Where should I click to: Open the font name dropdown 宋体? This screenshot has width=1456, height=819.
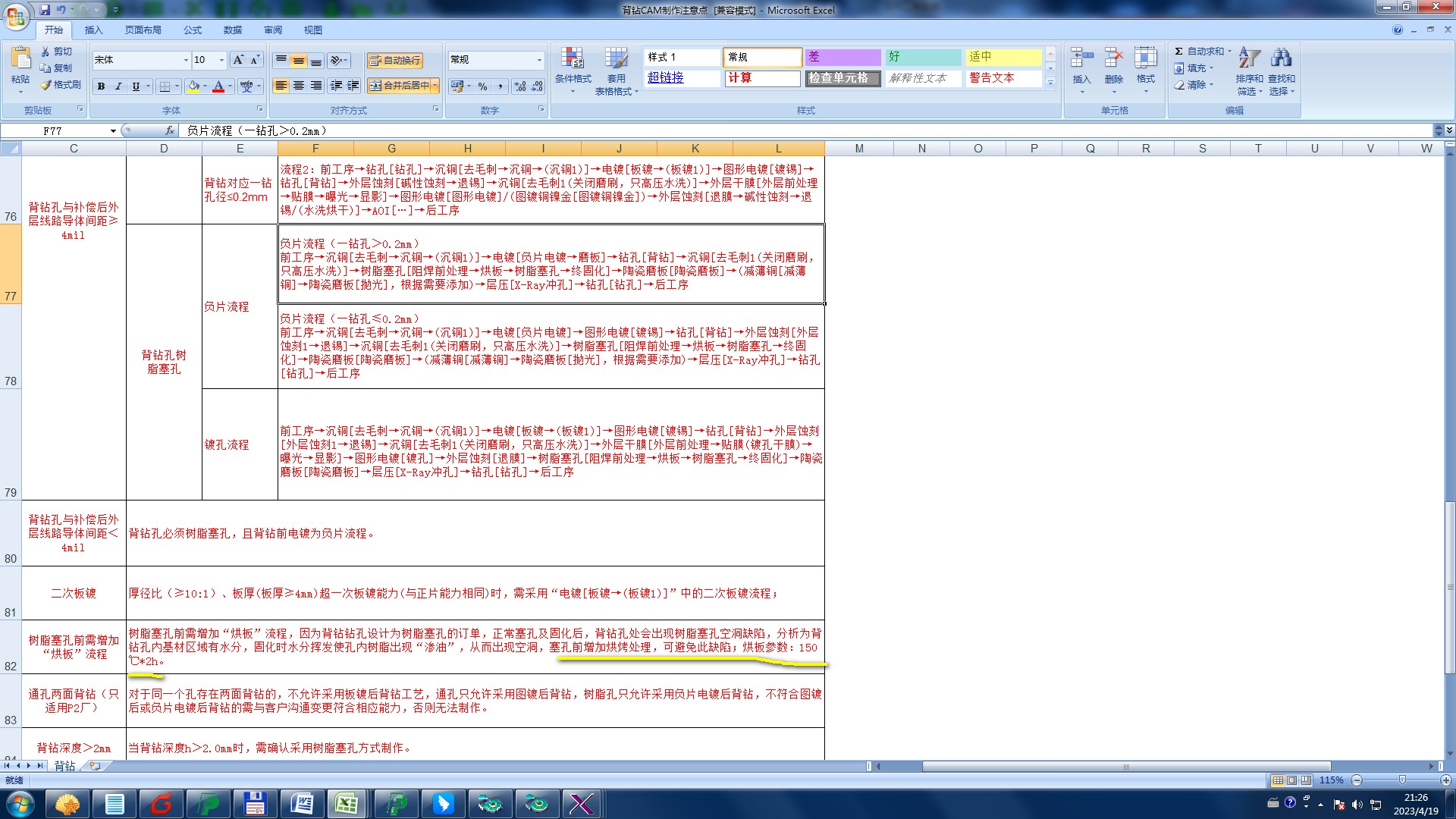coord(186,60)
